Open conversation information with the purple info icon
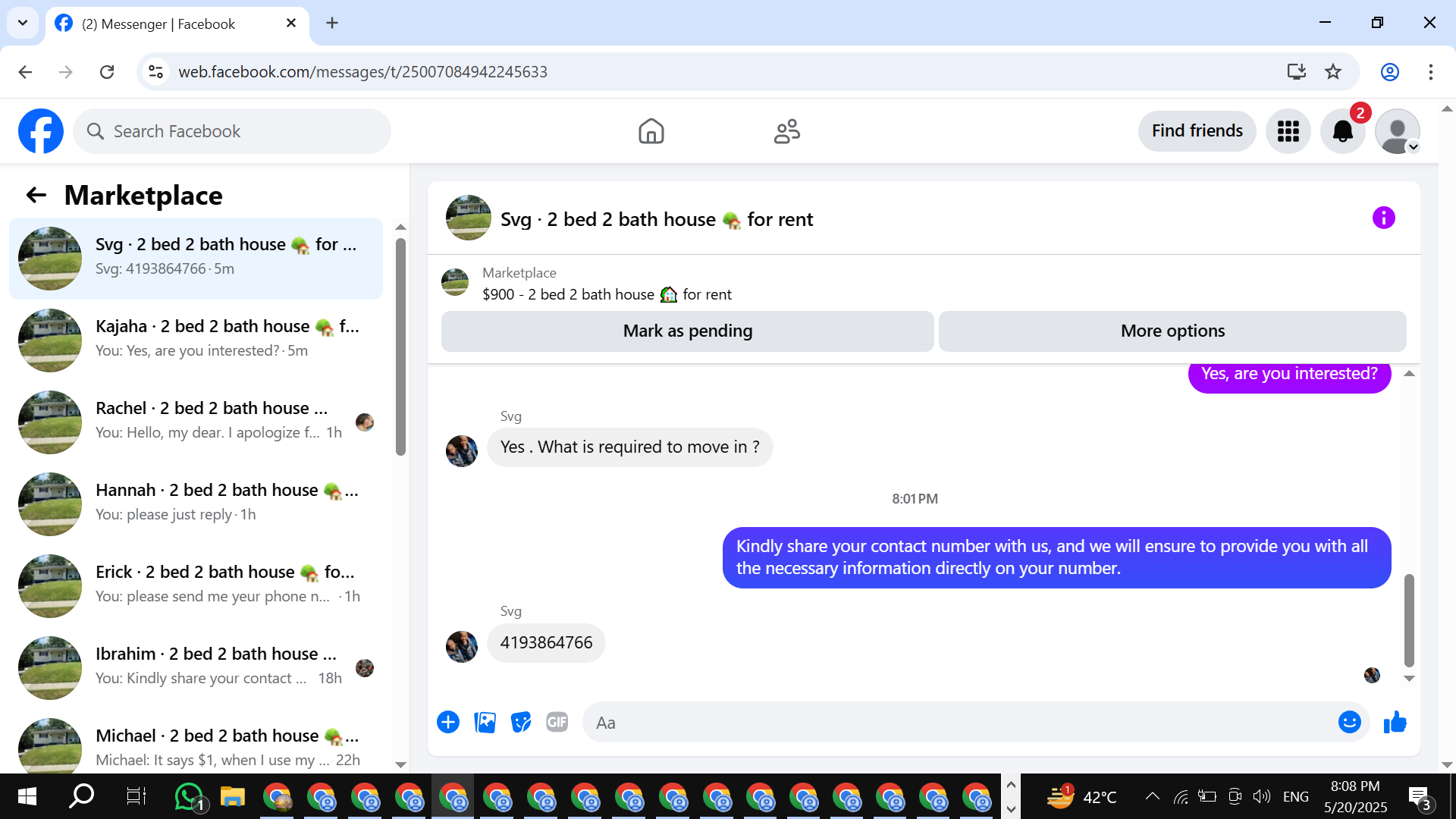Viewport: 1456px width, 819px height. click(1383, 218)
